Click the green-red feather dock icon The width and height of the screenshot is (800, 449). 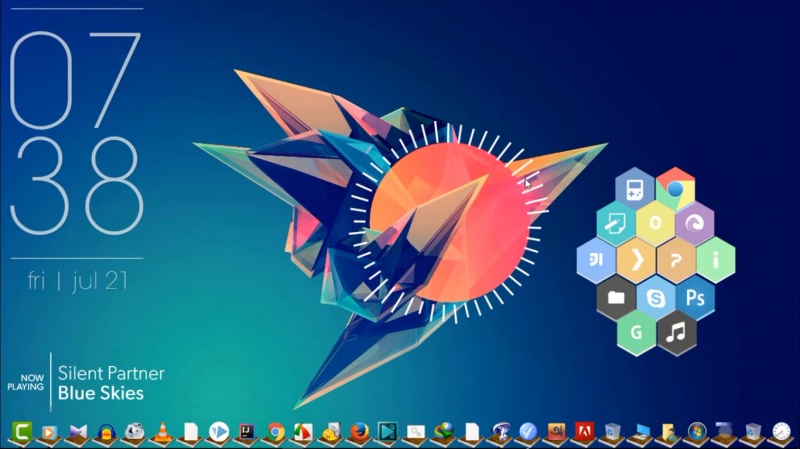pos(304,432)
